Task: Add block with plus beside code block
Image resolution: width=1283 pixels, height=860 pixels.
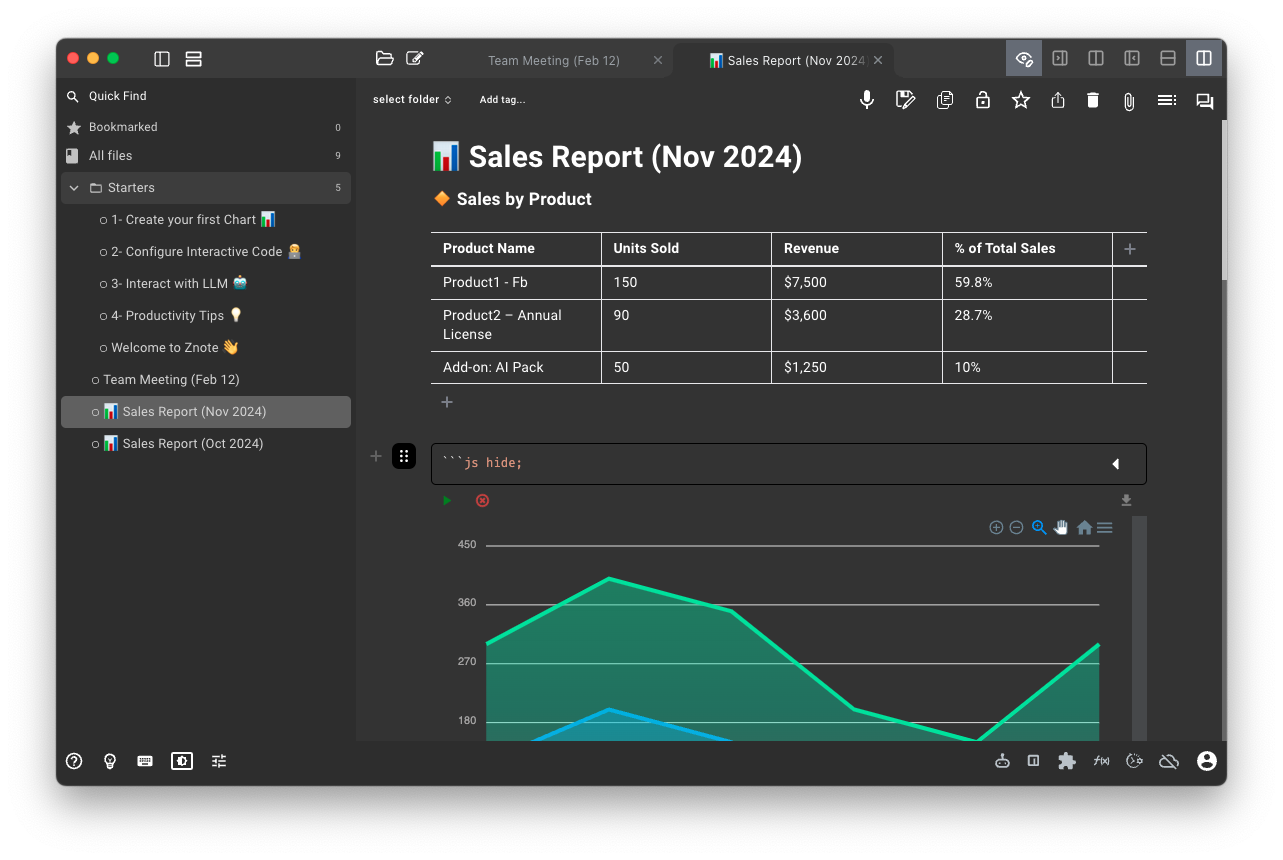Action: [376, 456]
